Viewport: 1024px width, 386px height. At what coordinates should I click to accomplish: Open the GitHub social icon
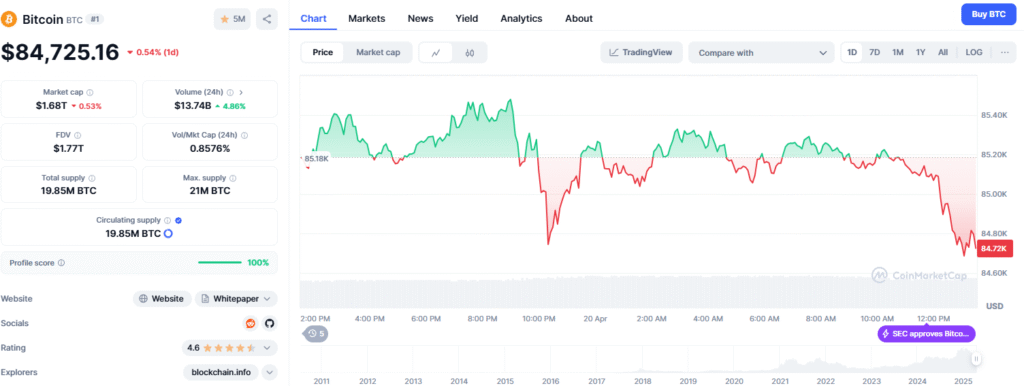tap(268, 323)
